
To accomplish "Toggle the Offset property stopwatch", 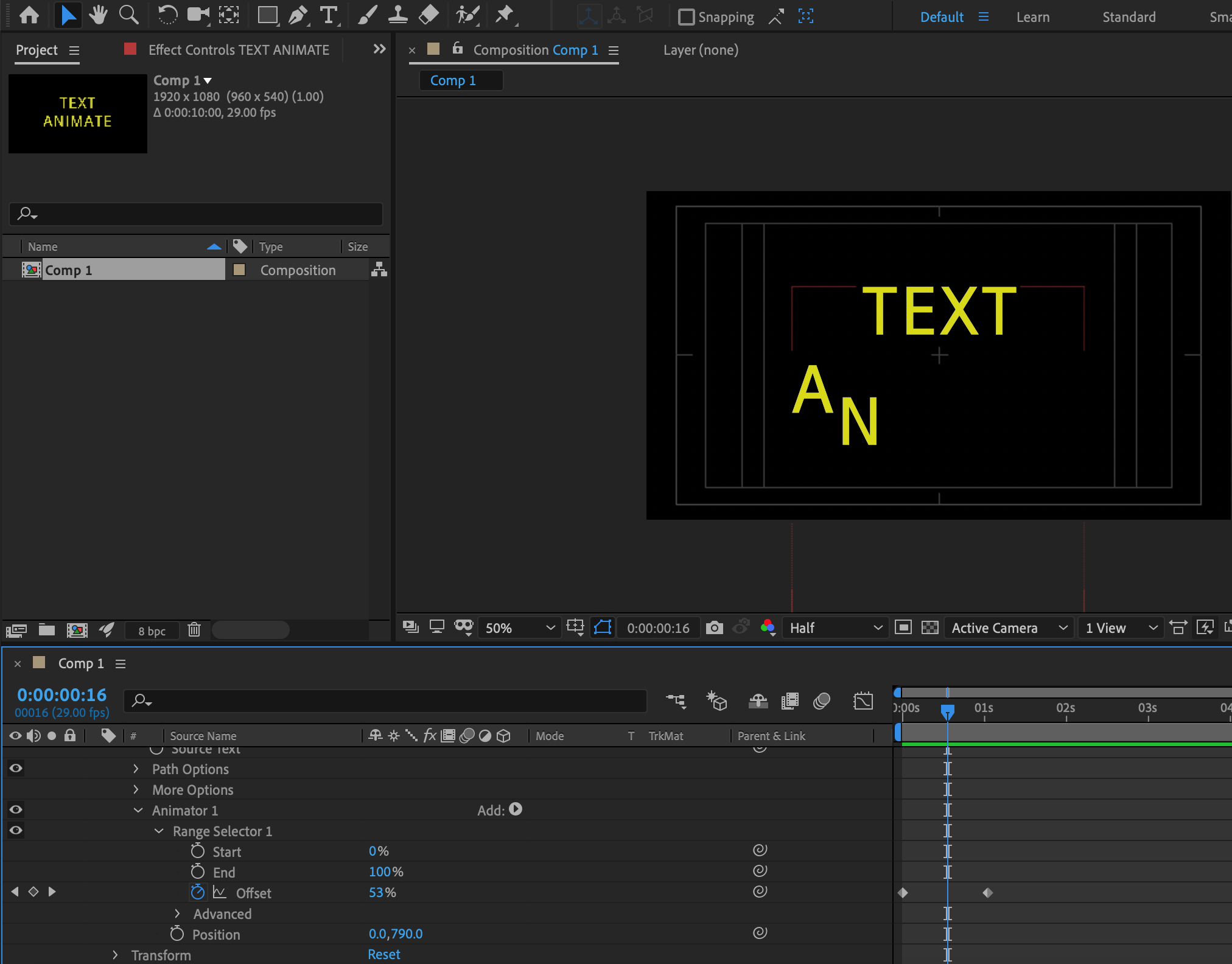I will (197, 892).
